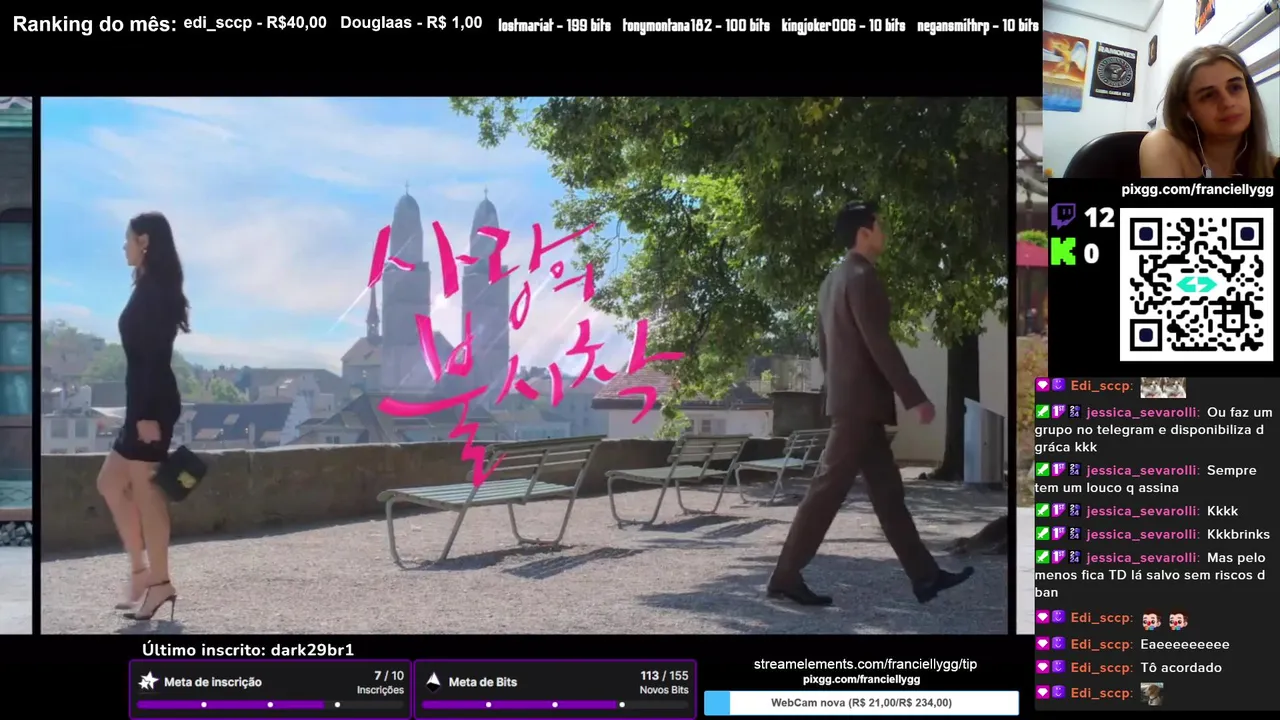Image resolution: width=1280 pixels, height=720 pixels.
Task: Click the 'Kkkbrinks' chat message
Action: 1238,534
